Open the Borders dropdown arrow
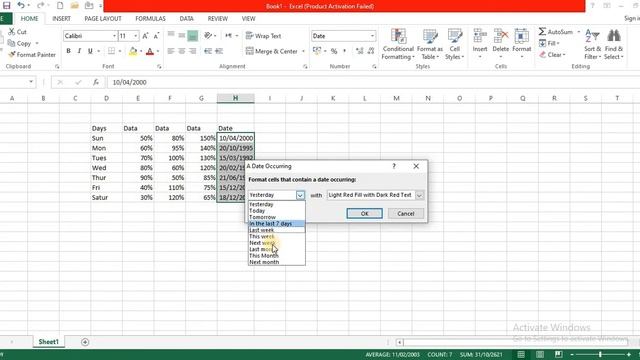 [x=120, y=51]
